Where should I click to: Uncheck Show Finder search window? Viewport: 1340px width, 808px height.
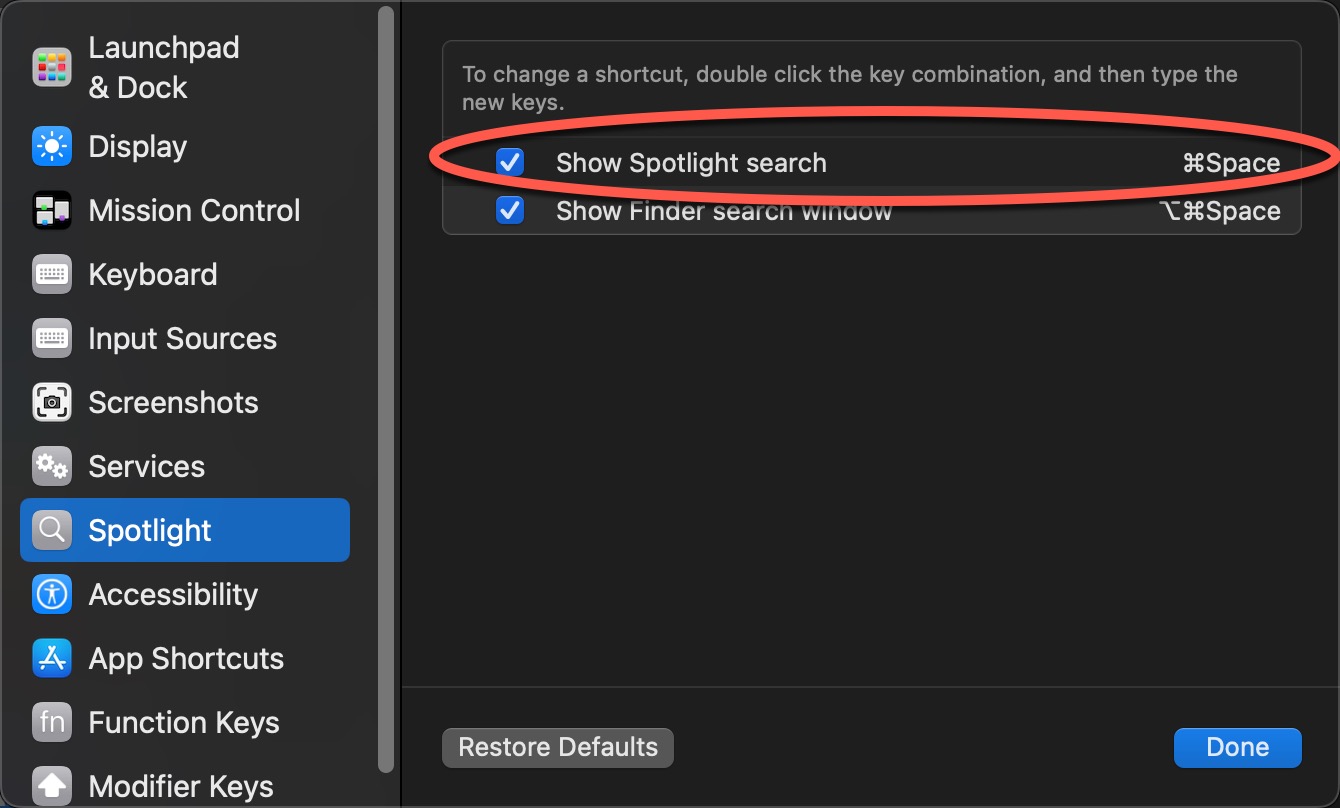[510, 210]
